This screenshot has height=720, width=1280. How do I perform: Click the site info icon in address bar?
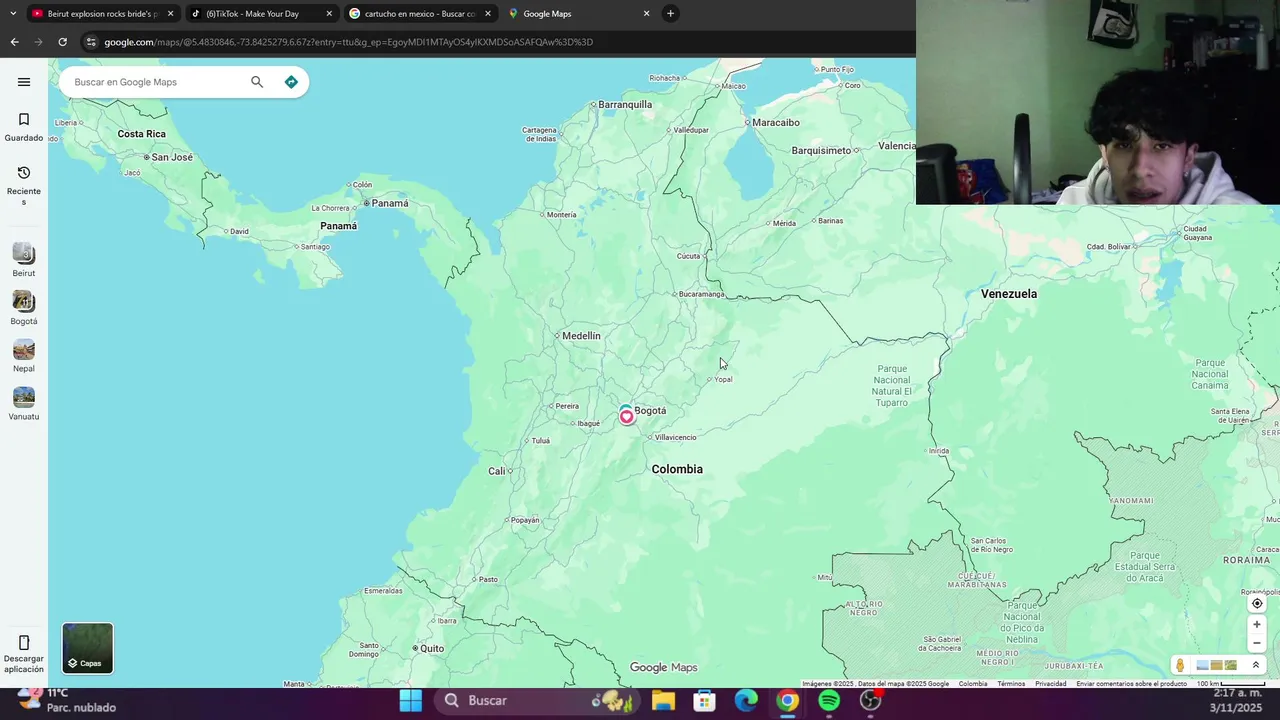coord(91,42)
